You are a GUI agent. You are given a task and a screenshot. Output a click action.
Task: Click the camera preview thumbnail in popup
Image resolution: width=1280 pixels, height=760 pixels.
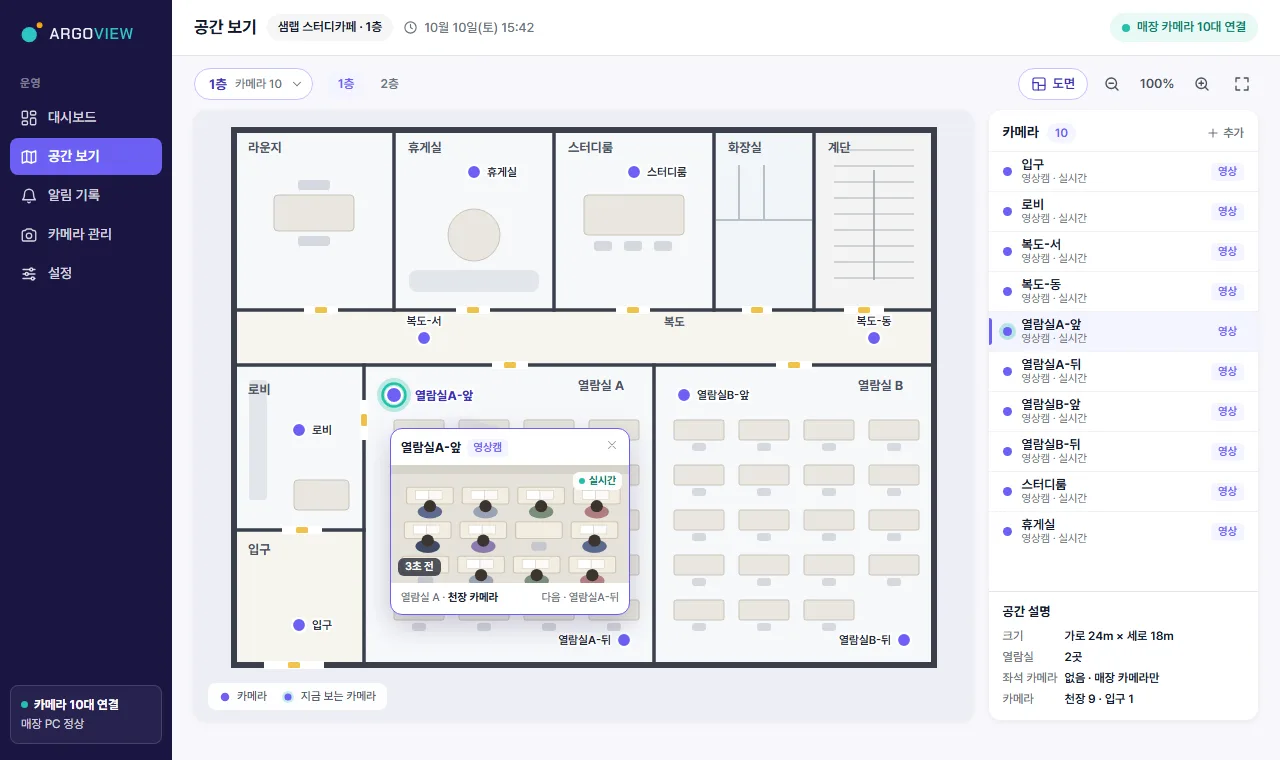[x=510, y=524]
